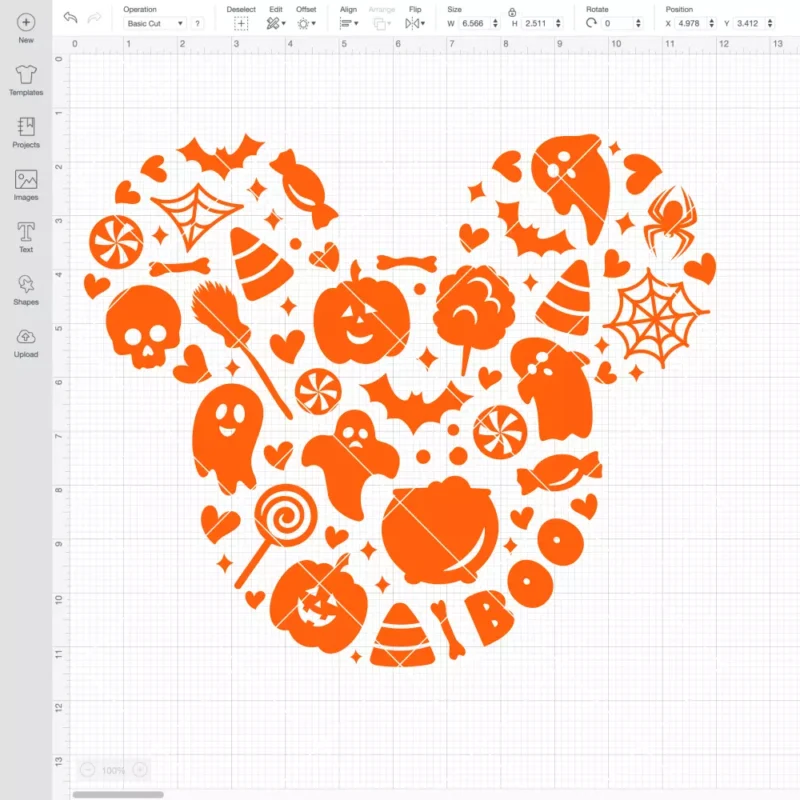Click the operation help question mark
This screenshot has width=800, height=800.
click(x=197, y=23)
